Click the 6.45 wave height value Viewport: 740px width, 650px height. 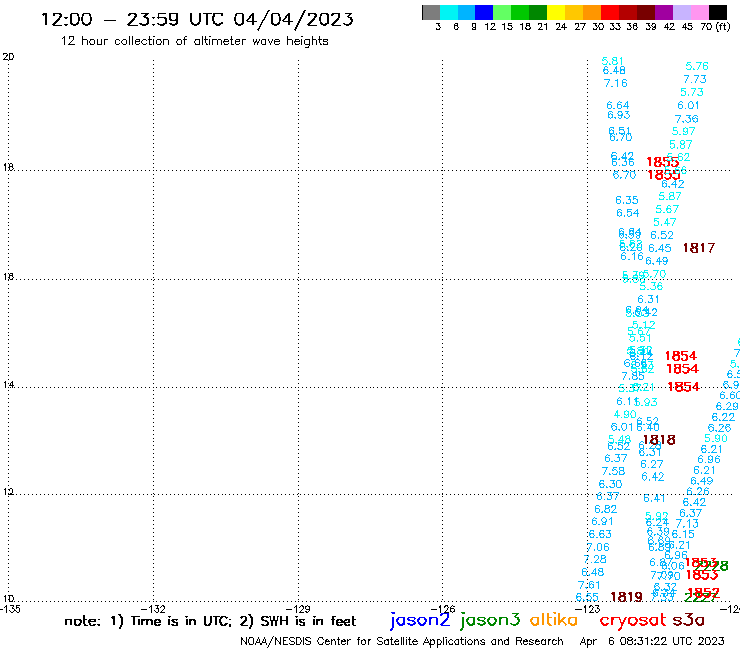[660, 248]
